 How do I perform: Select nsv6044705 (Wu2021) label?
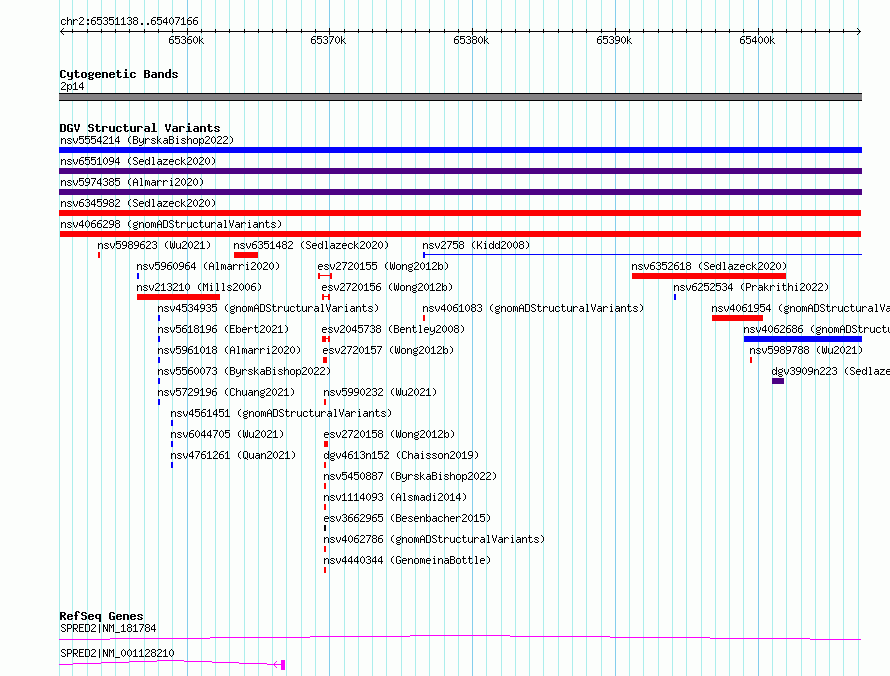227,434
